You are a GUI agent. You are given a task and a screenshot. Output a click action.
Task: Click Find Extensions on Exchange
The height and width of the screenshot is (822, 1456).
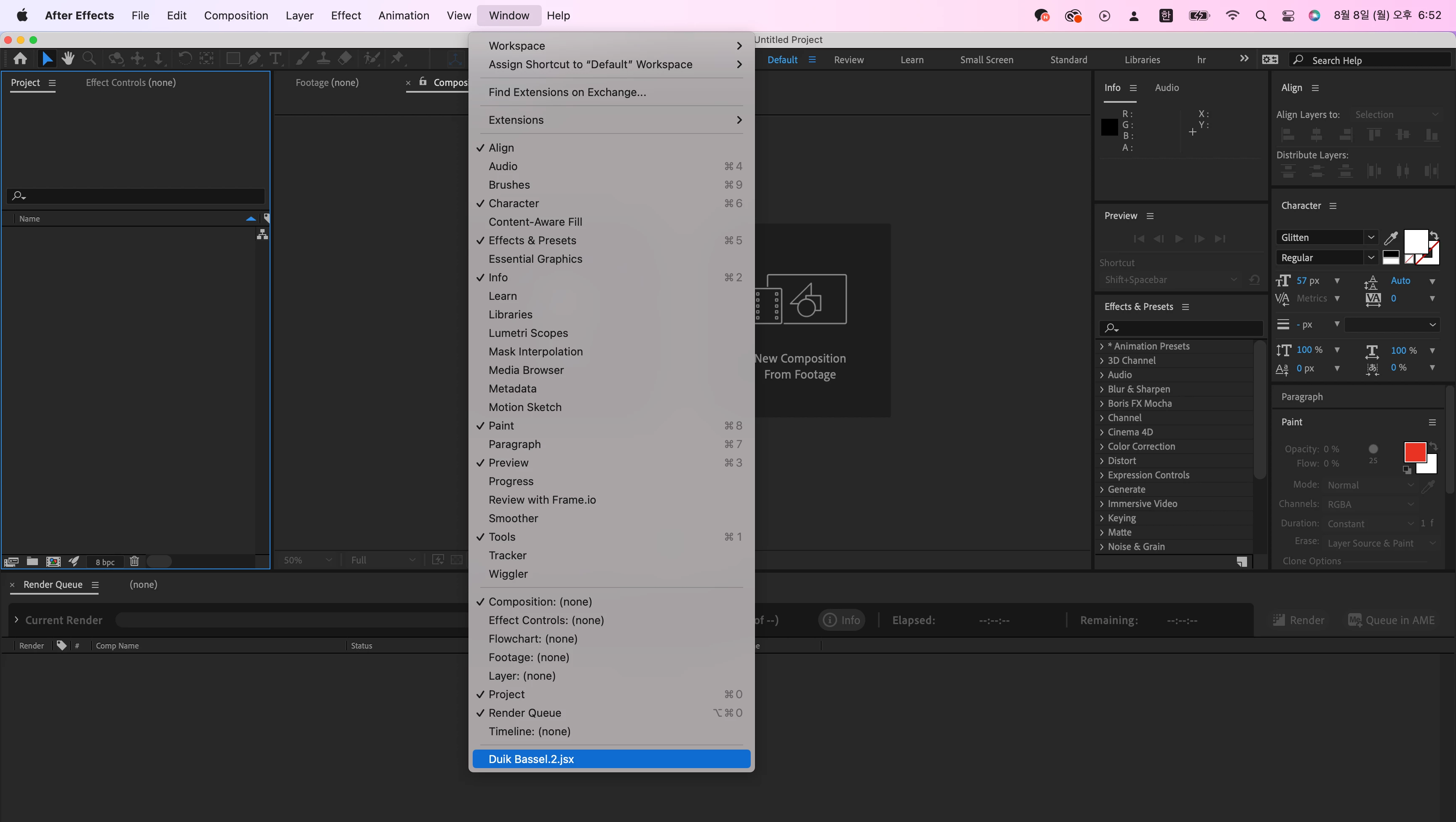(x=567, y=92)
